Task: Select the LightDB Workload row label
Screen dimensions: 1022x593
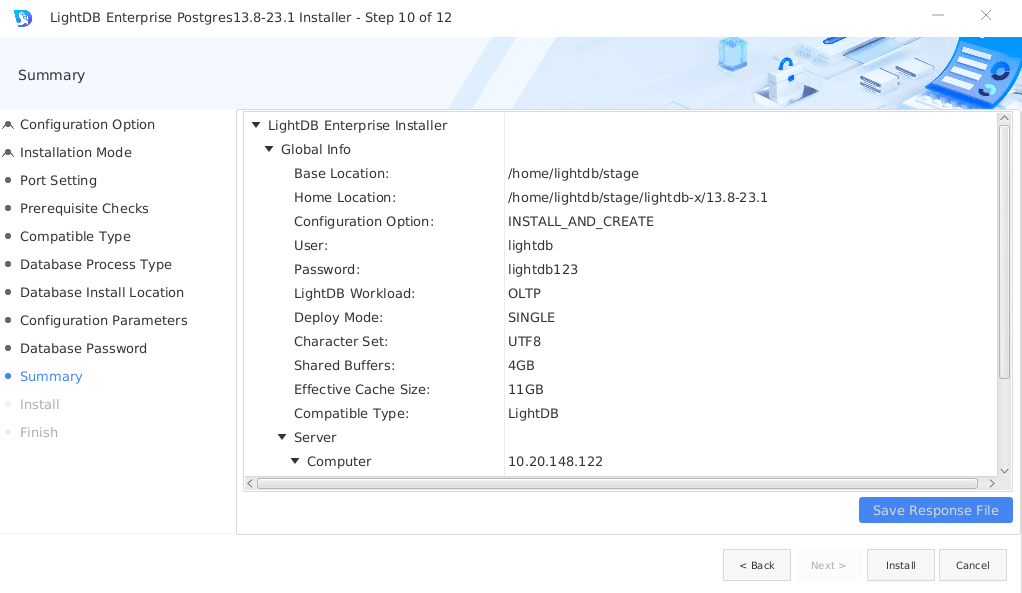Action: 354,294
